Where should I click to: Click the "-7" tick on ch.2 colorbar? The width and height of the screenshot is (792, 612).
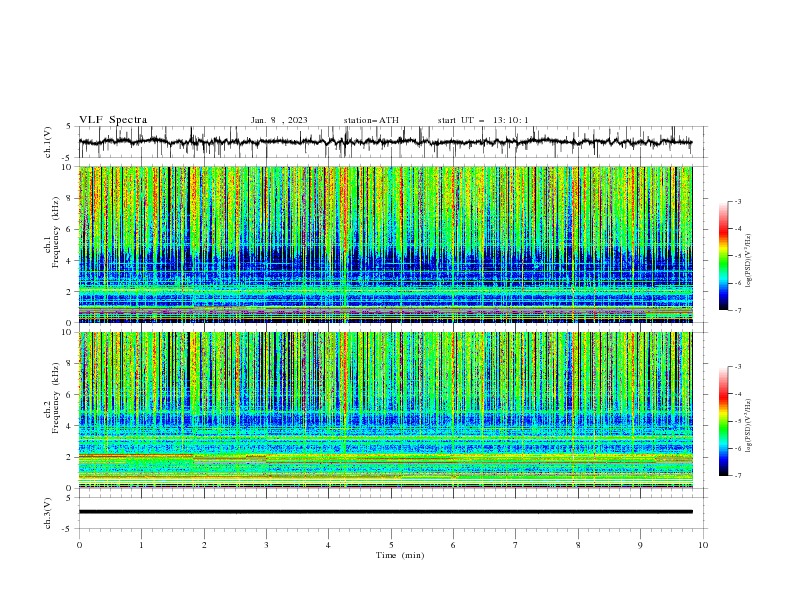(x=738, y=476)
